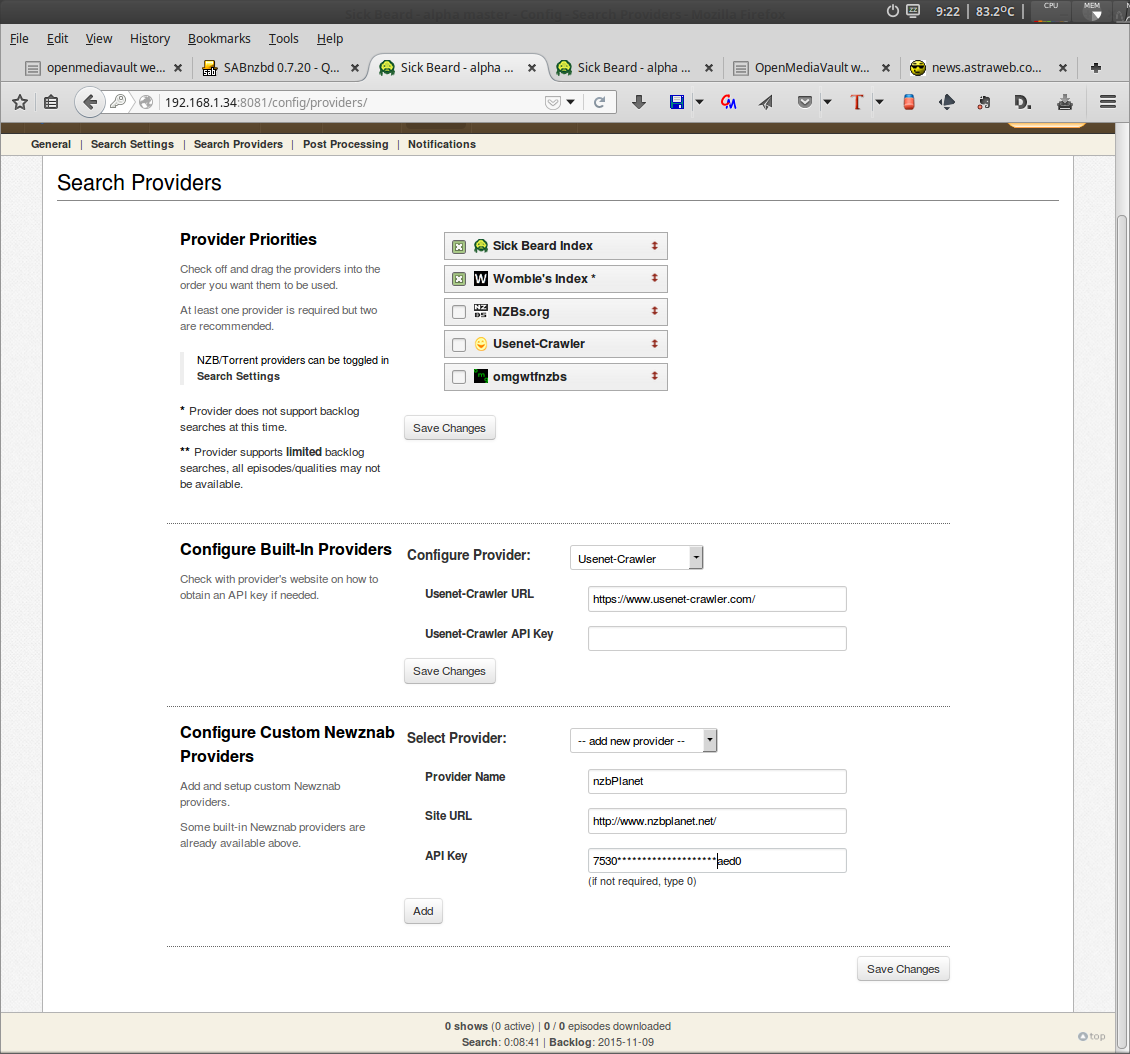This screenshot has height=1054, width=1130.
Task: Open the address bar history dropdown
Action: coord(571,102)
